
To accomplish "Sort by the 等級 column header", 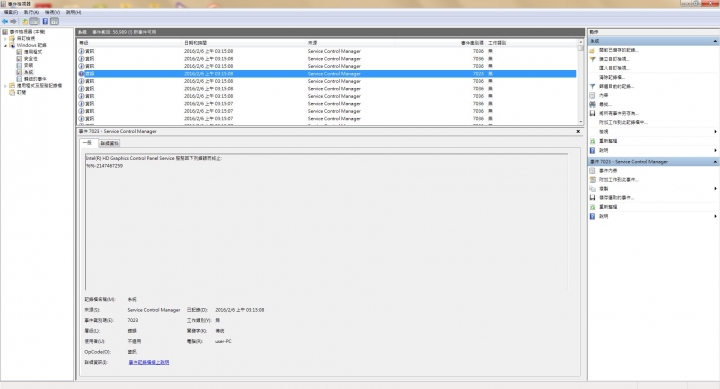I will [129, 43].
